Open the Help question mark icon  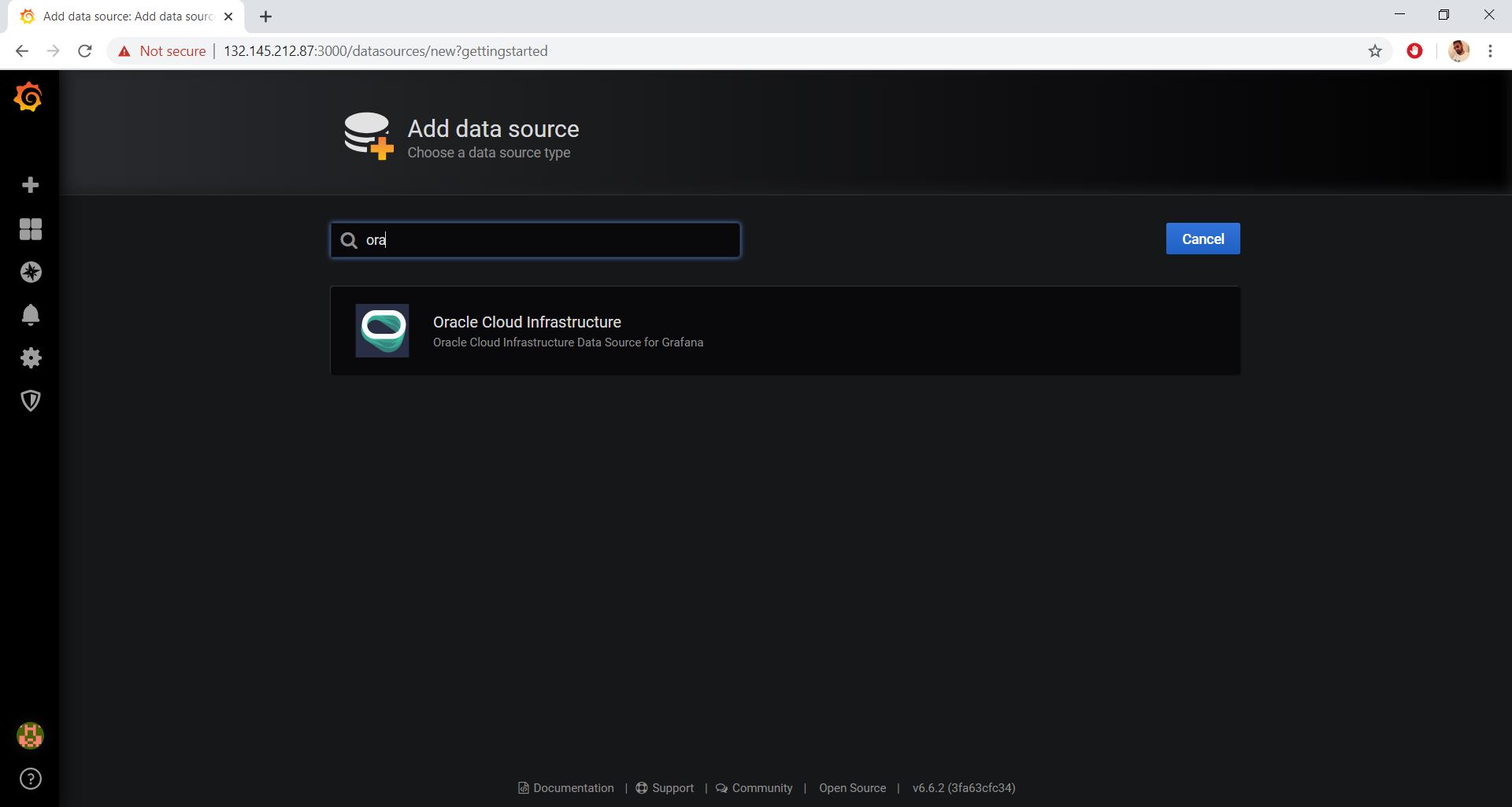[30, 779]
